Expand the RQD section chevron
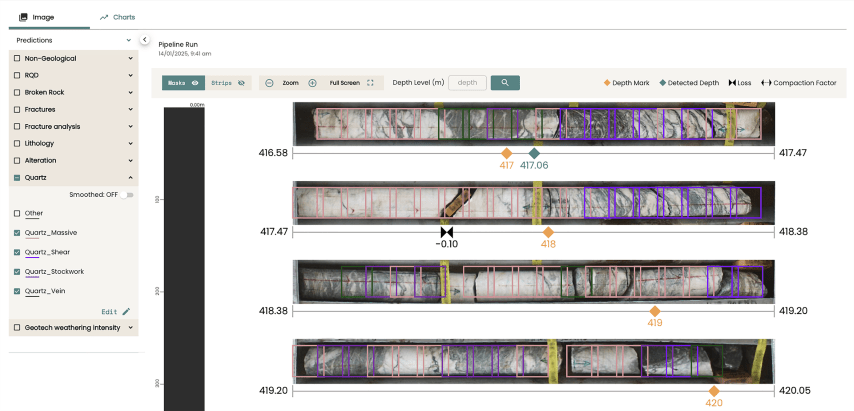854x411 pixels. [131, 75]
